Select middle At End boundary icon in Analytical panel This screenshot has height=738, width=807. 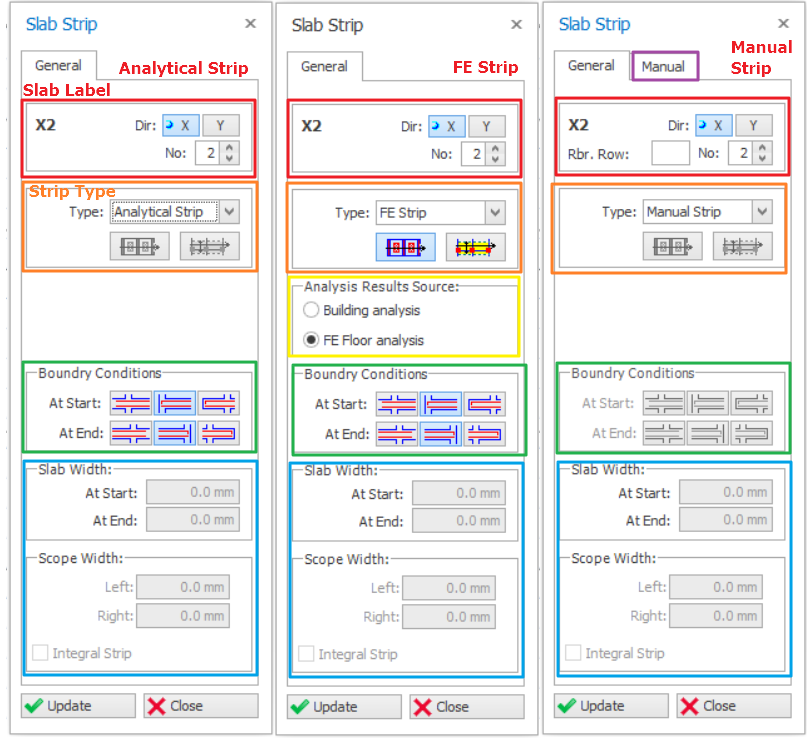click(x=174, y=433)
